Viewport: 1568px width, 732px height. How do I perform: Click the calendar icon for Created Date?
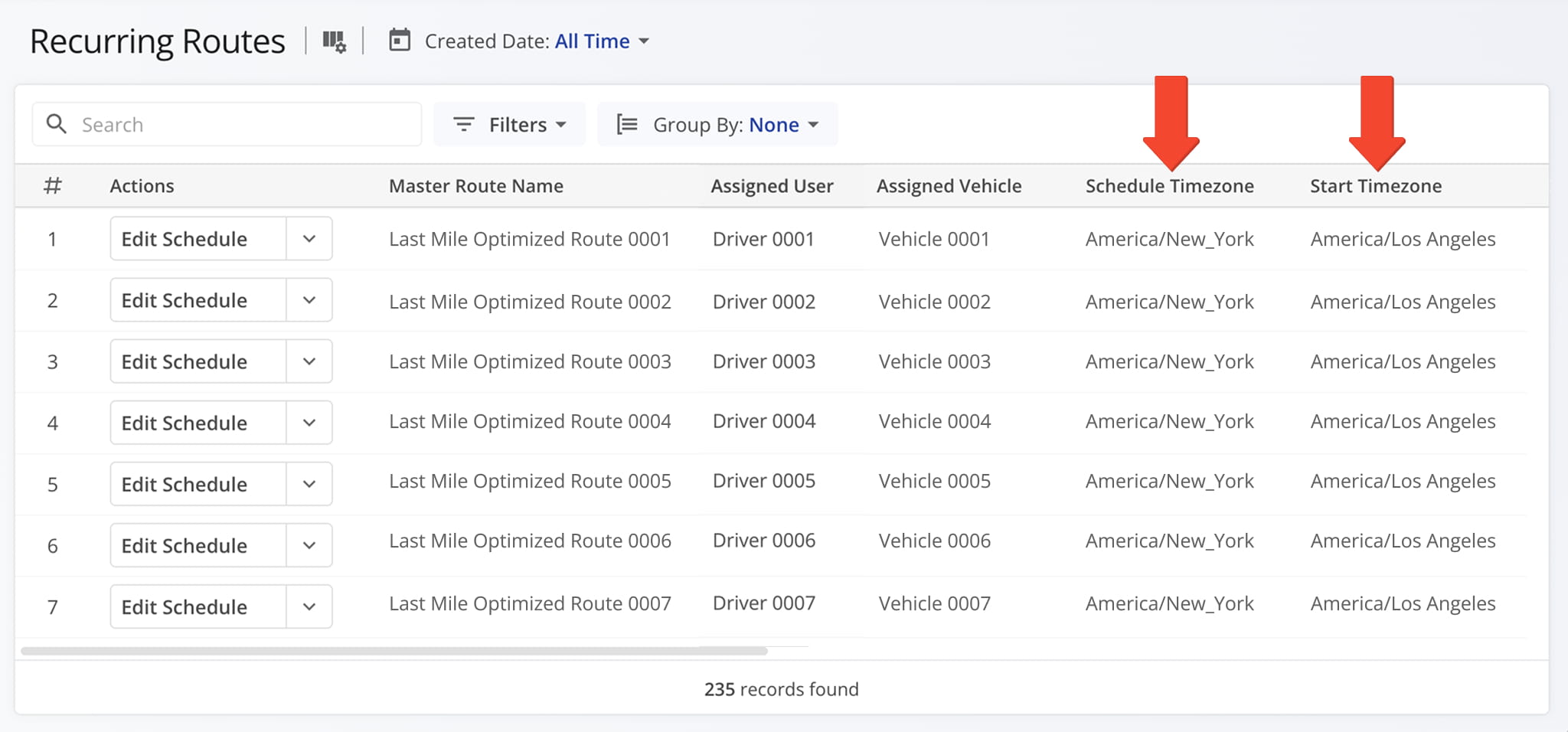400,40
